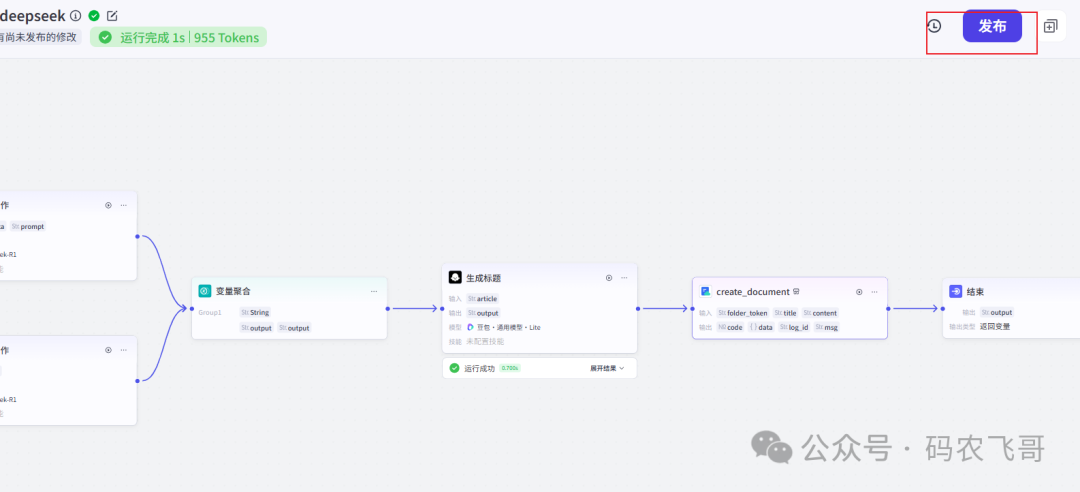The height and width of the screenshot is (492, 1080).
Task: Click the content input tag in create_document
Action: tap(820, 313)
